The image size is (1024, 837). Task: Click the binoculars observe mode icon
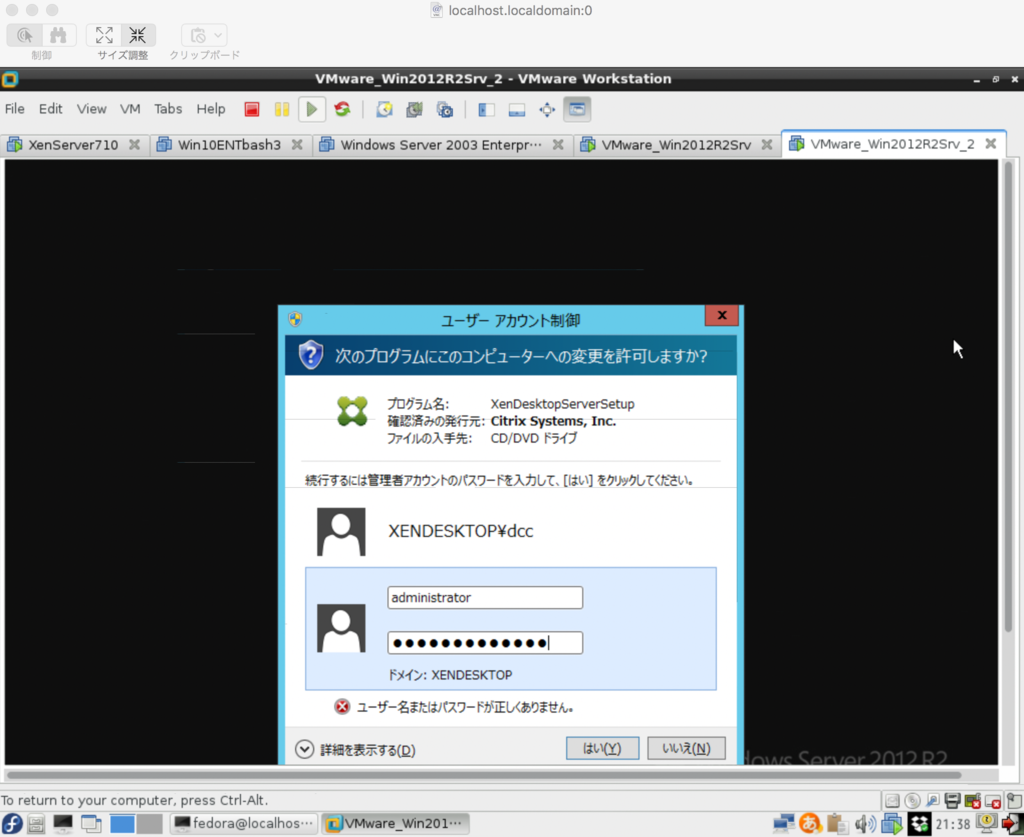(59, 35)
